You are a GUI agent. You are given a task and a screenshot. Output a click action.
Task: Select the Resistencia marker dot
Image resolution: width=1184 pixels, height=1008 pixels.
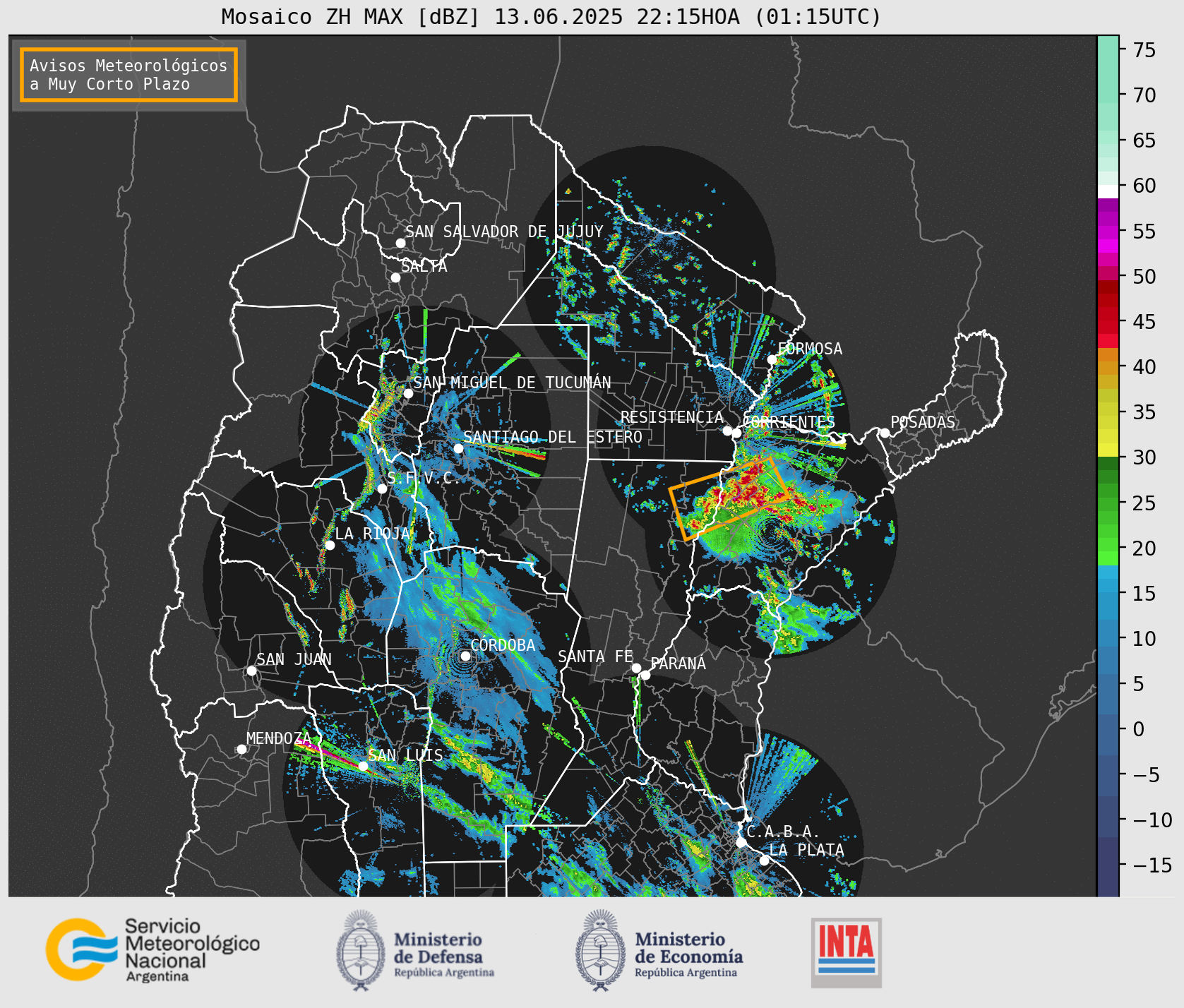(x=727, y=431)
